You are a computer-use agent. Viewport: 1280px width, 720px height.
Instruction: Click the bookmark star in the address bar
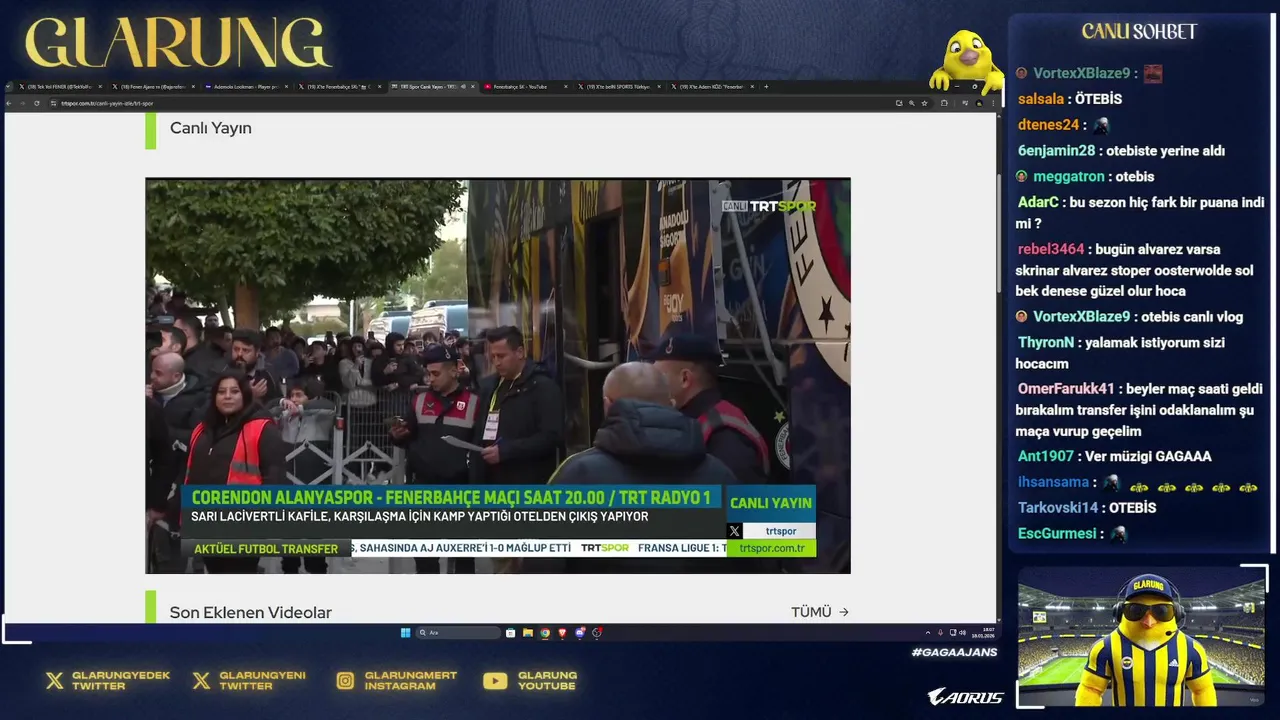pyautogui.click(x=924, y=103)
